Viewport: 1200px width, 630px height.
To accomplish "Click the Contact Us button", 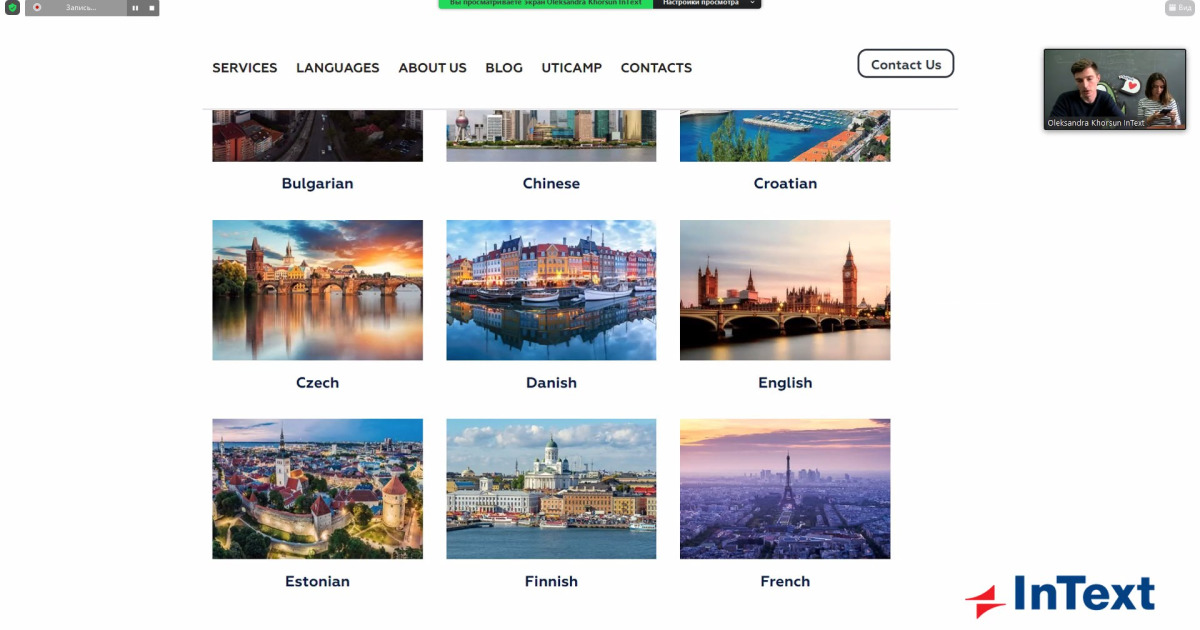I will 906,64.
